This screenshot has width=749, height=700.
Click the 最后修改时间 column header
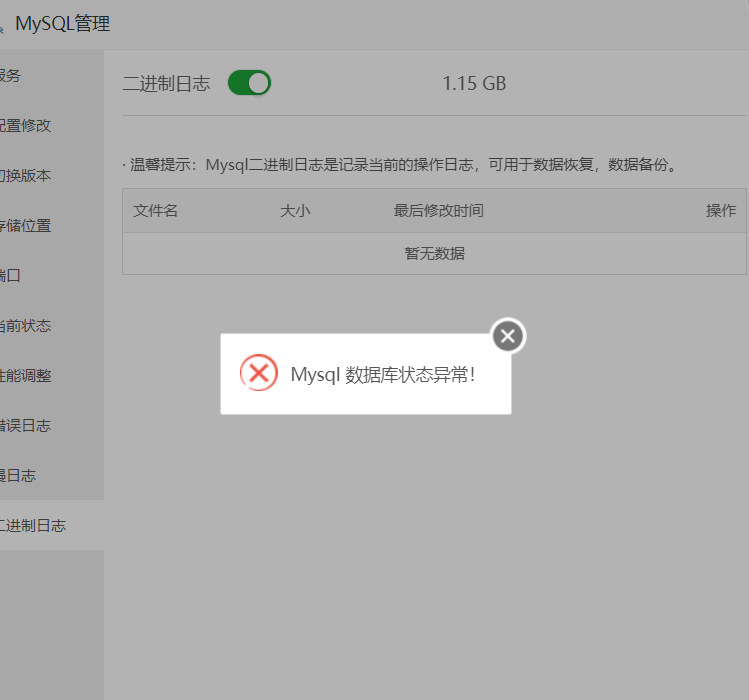pyautogui.click(x=439, y=211)
